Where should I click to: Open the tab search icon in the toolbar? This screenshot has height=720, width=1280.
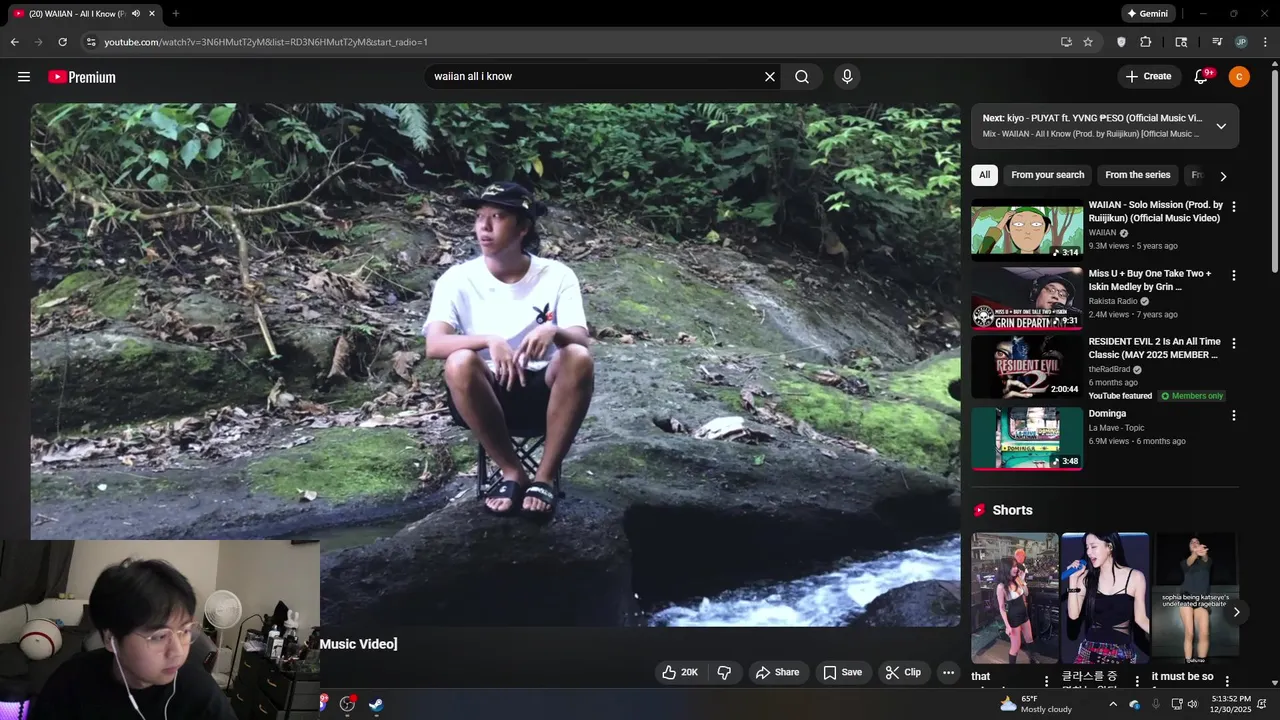[1181, 42]
